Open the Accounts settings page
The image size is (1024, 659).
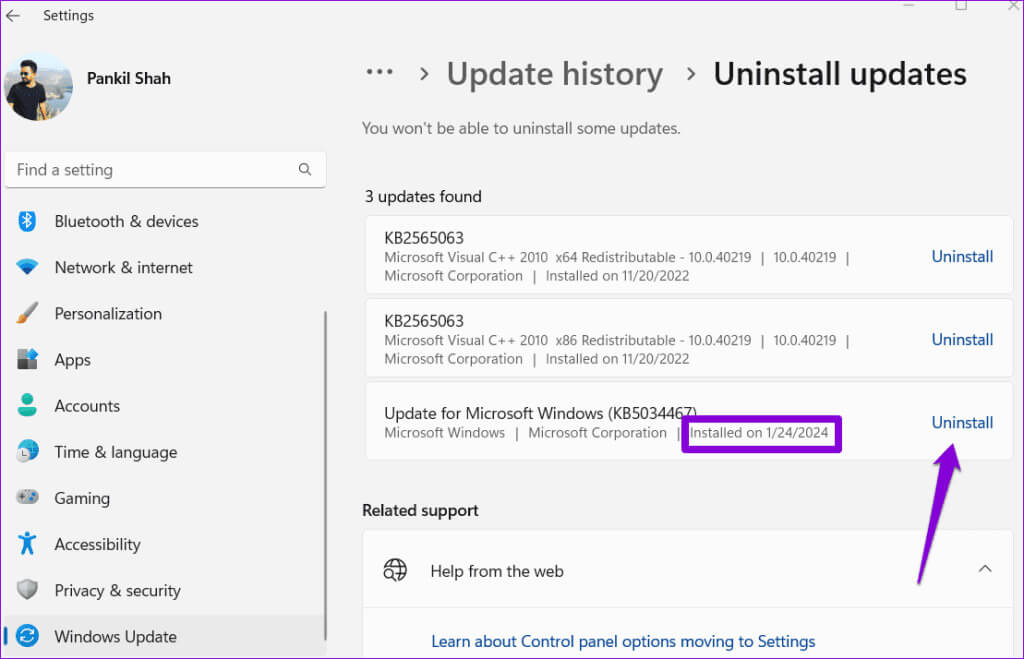pyautogui.click(x=88, y=406)
